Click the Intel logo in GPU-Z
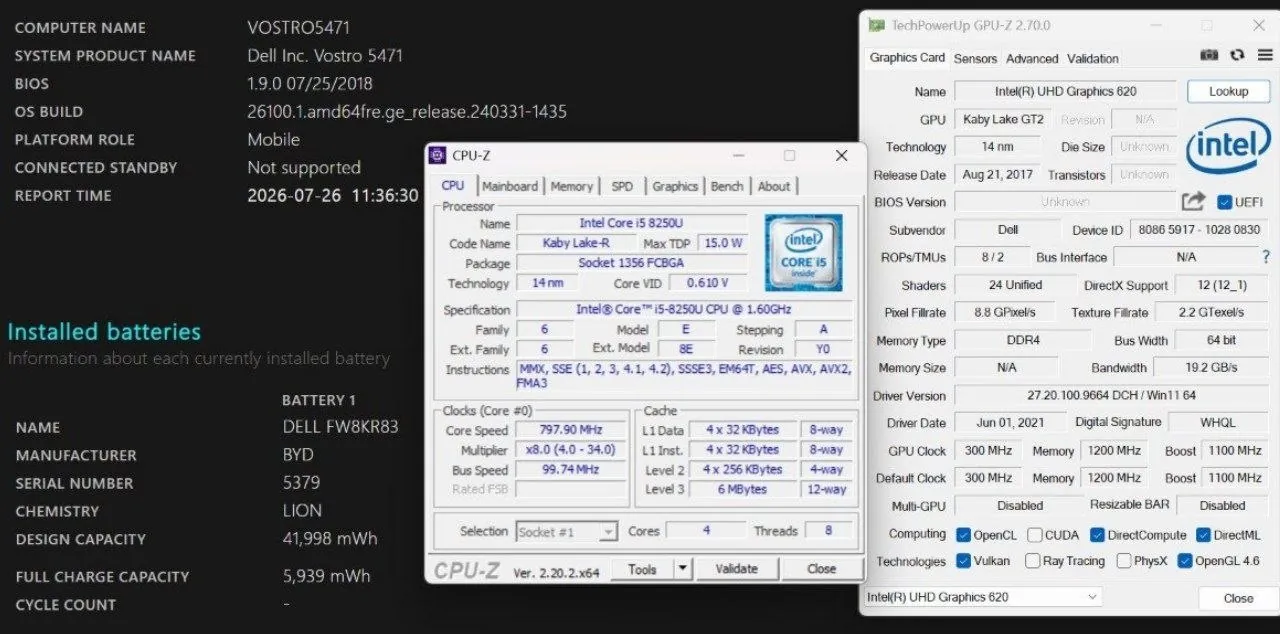The height and width of the screenshot is (634, 1280). 1228,145
